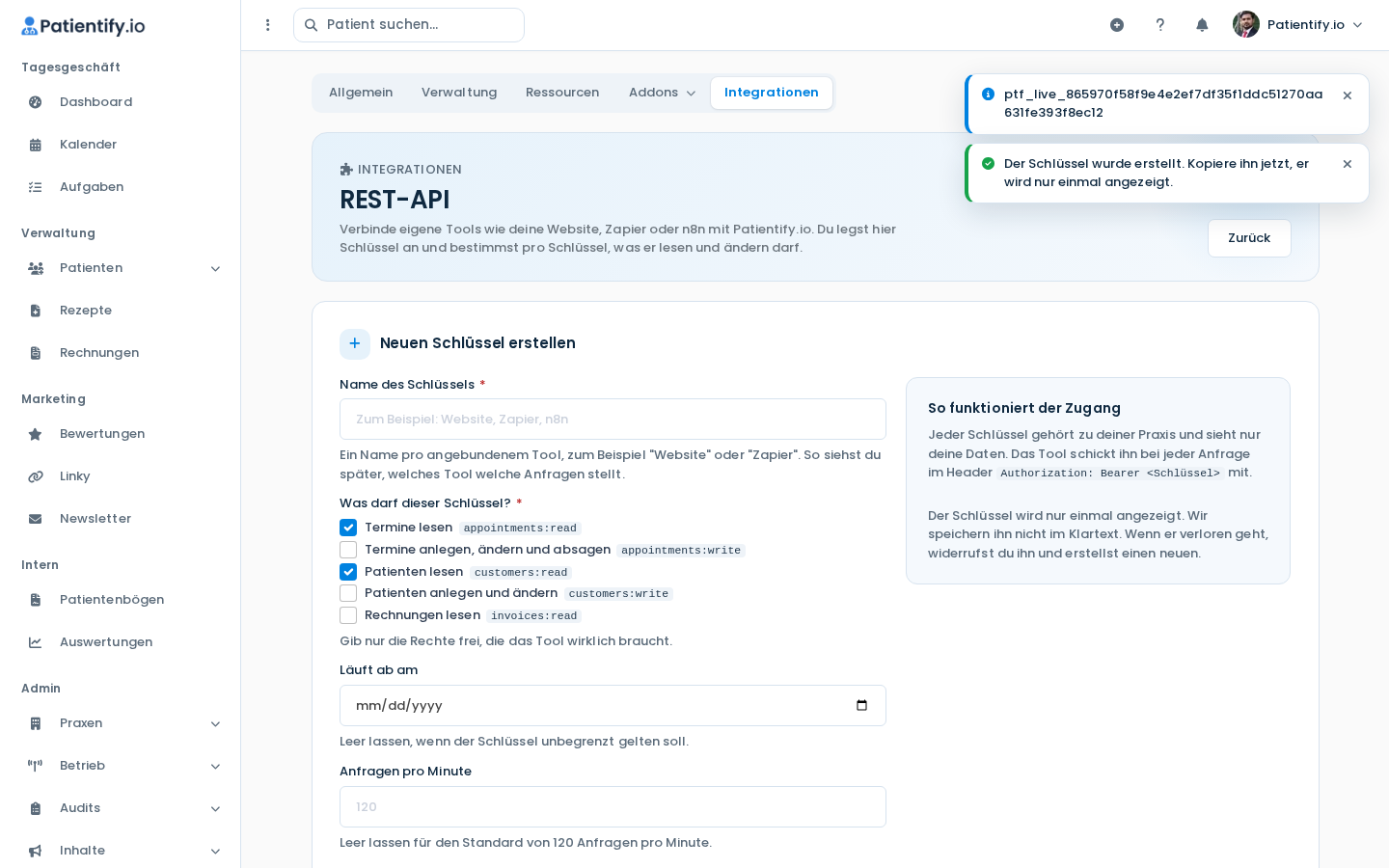Screen dimensions: 1389x868
Task: Switch to the Verwaltung tab
Action: (x=459, y=93)
